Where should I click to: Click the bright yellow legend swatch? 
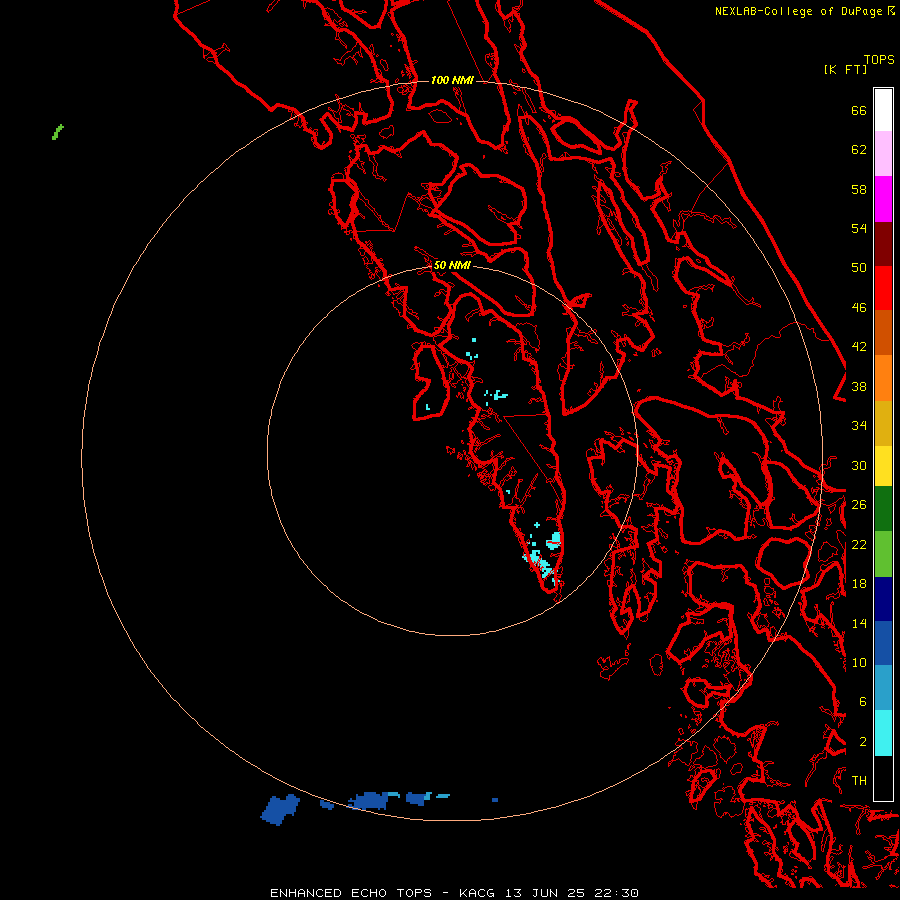click(883, 466)
